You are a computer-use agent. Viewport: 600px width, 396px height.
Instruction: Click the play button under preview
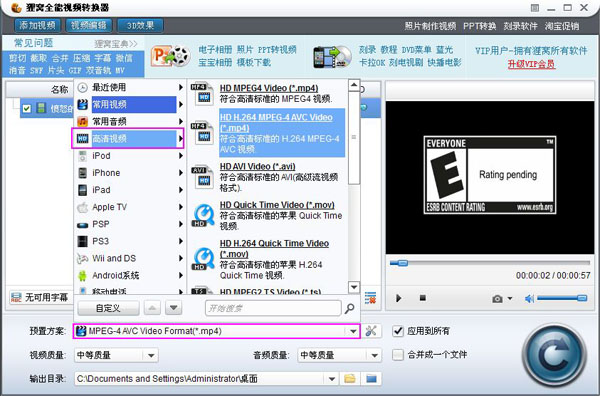[x=398, y=298]
